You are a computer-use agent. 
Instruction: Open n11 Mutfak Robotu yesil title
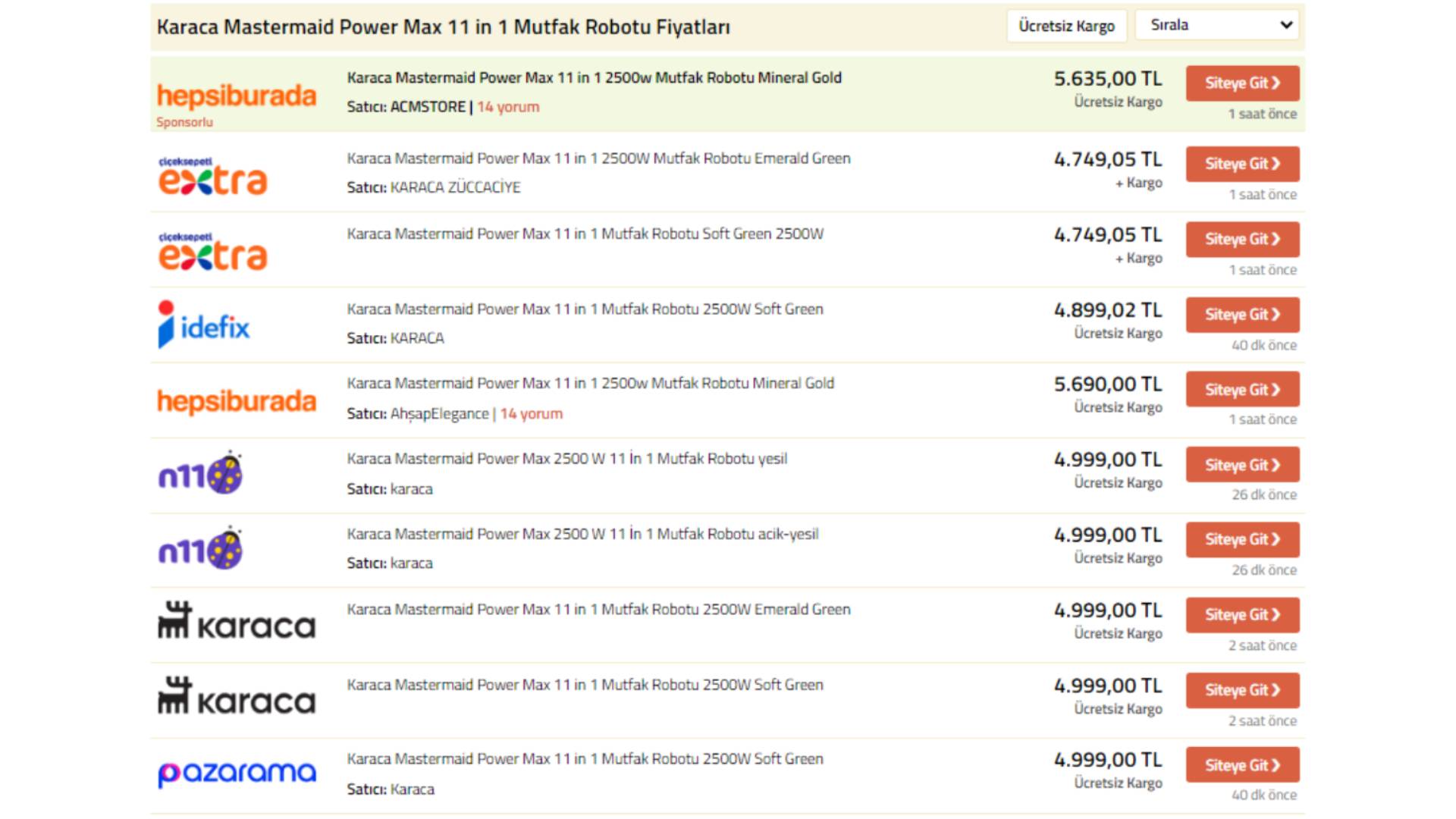(567, 459)
